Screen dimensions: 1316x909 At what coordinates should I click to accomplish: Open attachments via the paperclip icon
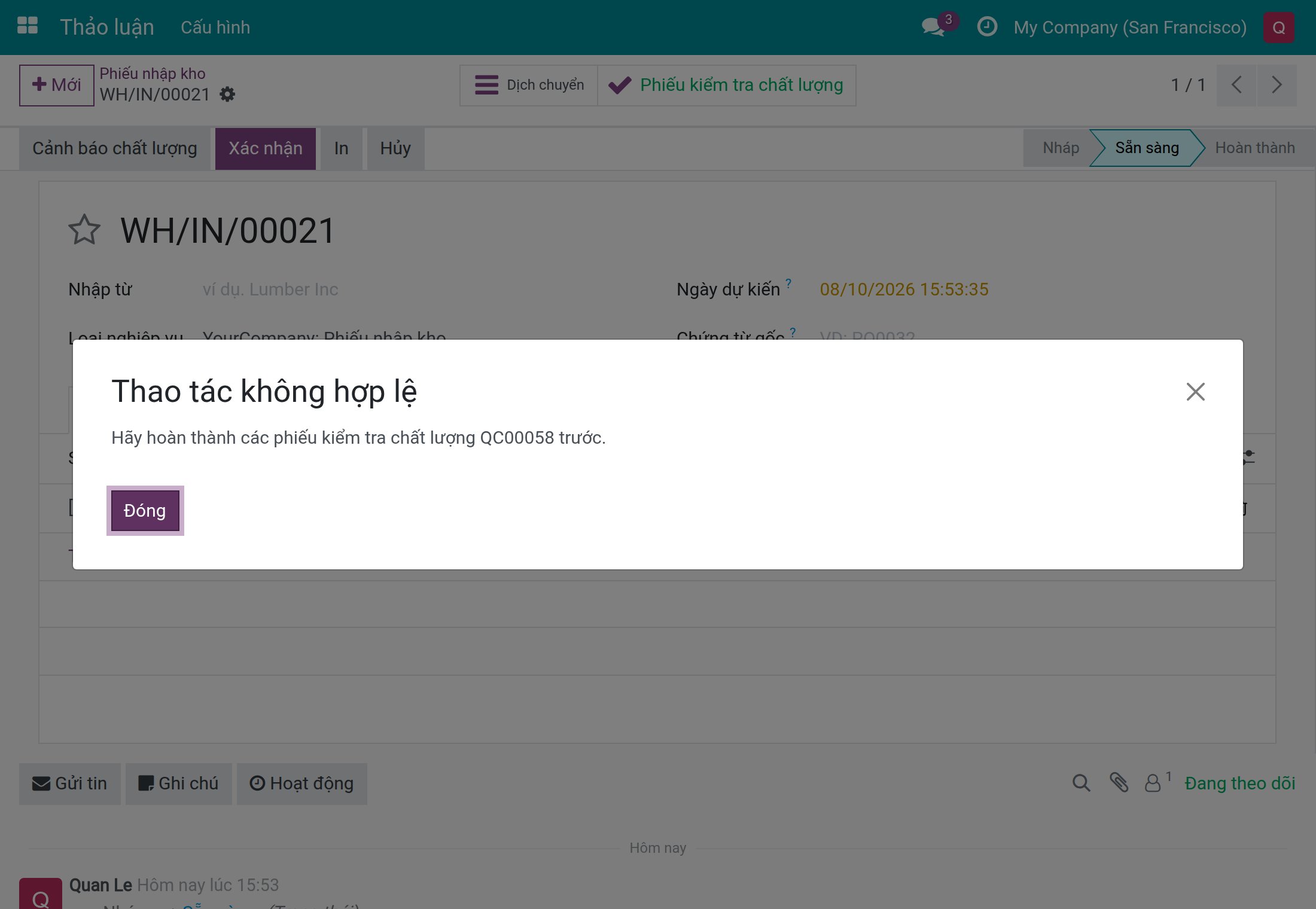point(1119,783)
